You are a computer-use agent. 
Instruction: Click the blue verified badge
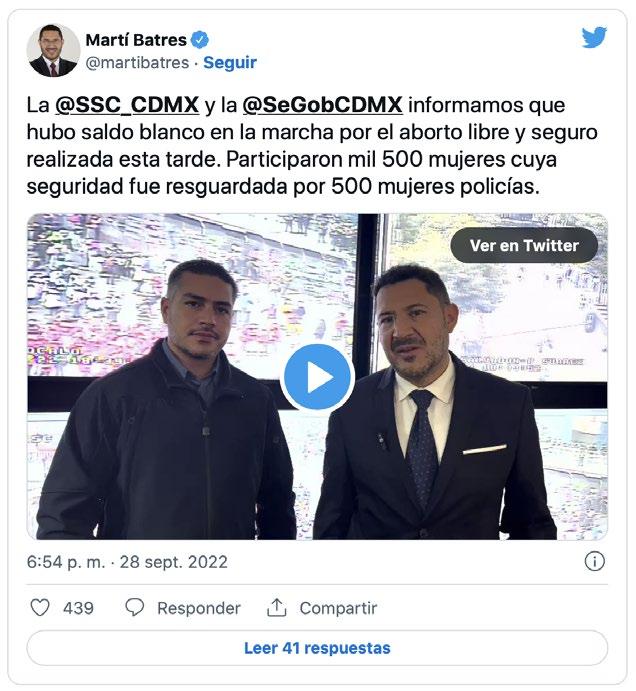[x=200, y=40]
